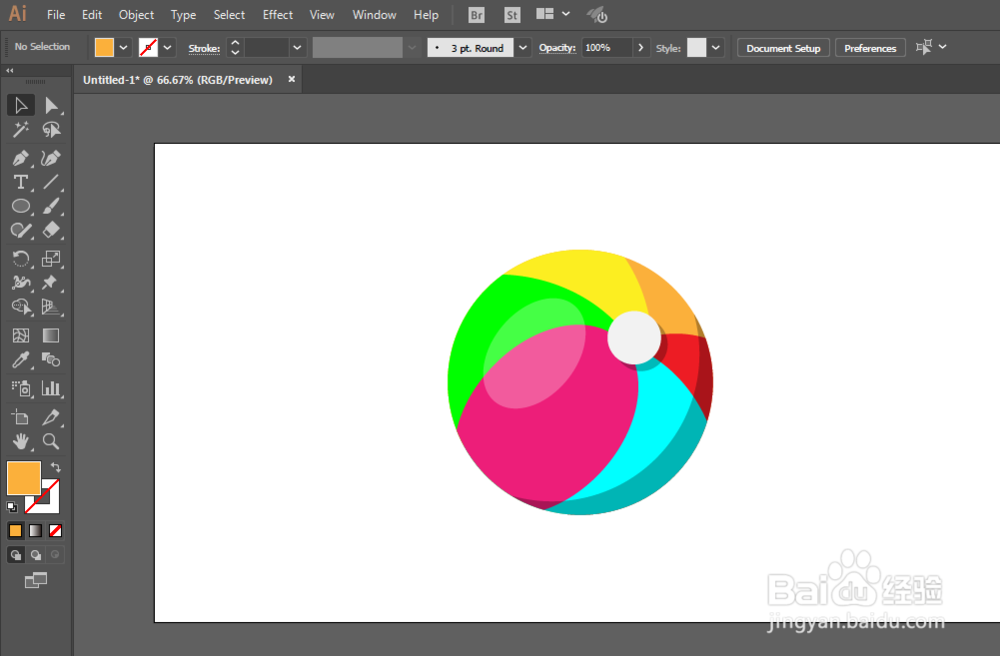Select the Shape Builder tool
The image size is (1000, 656).
20,307
